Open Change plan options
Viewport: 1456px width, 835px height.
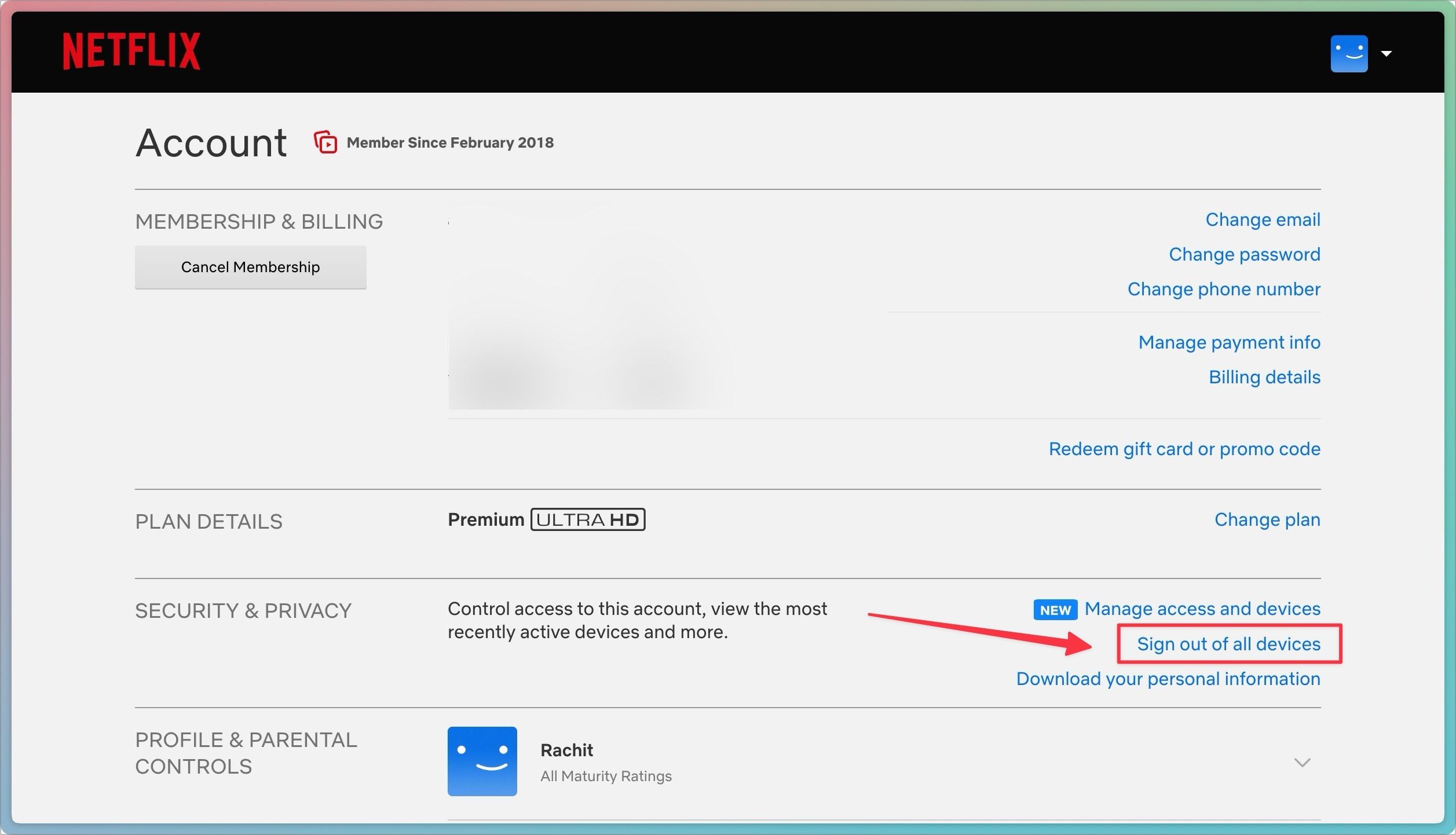(x=1267, y=519)
